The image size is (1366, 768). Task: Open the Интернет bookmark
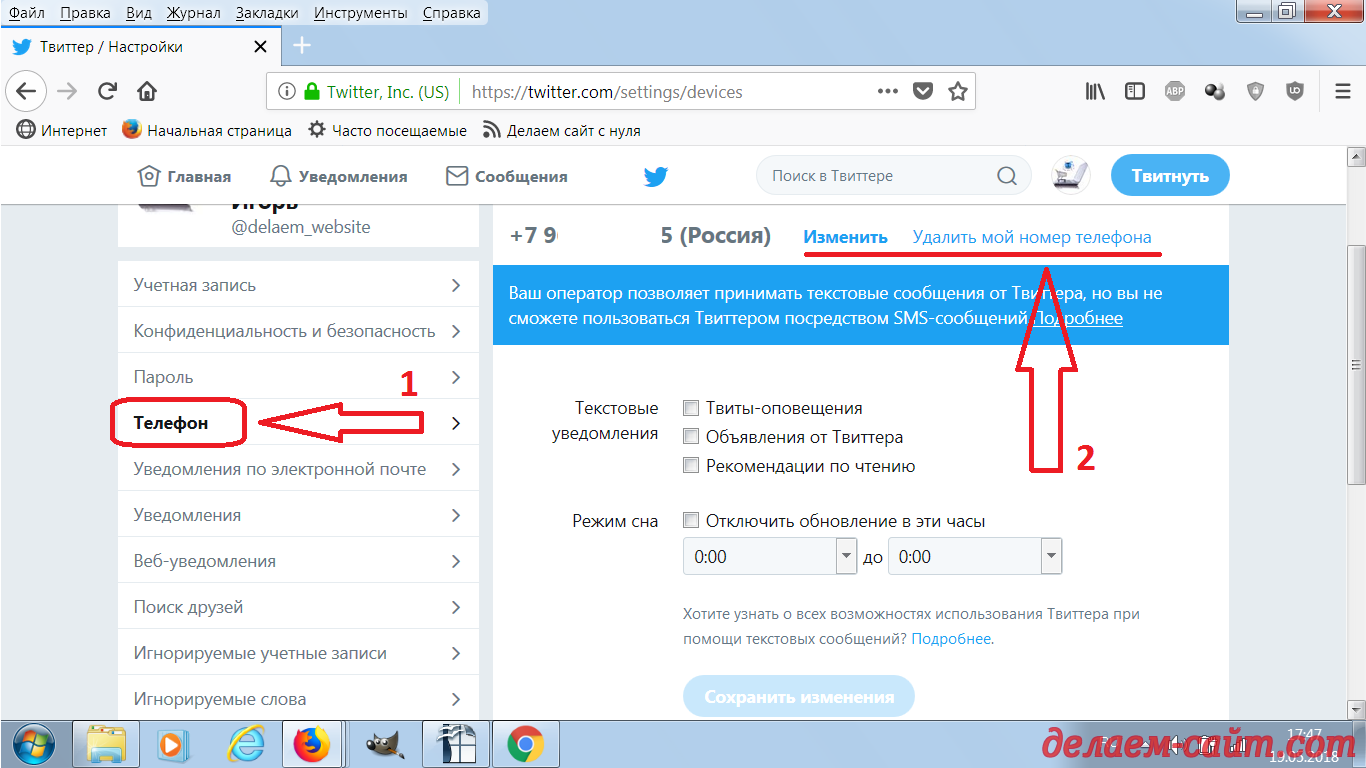pos(62,130)
